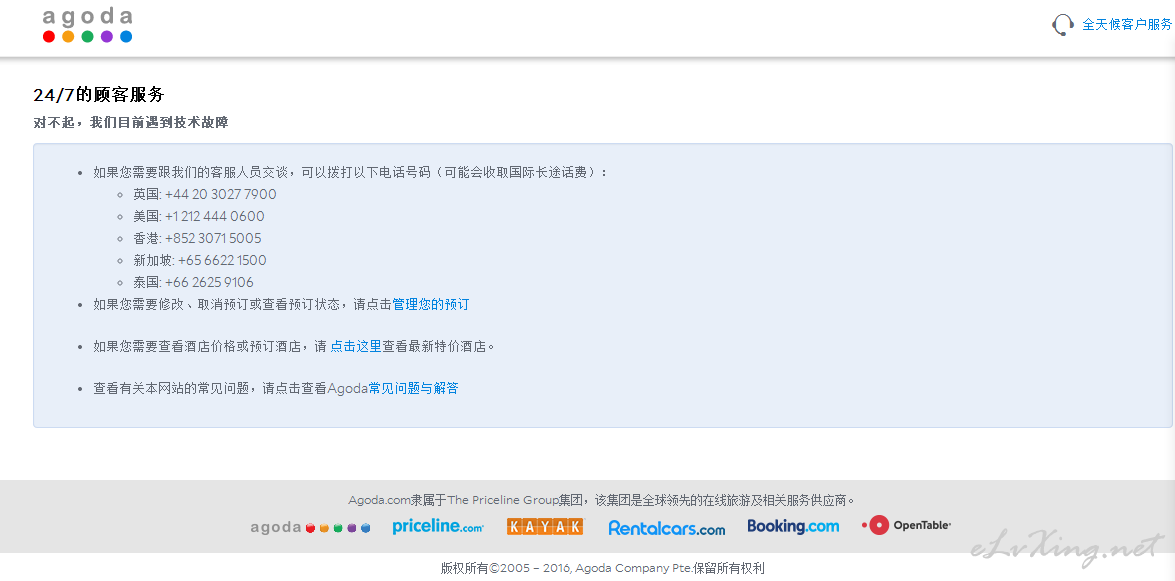Select Hong Kong number +852 3071 5005
The width and height of the screenshot is (1175, 581).
(x=213, y=238)
